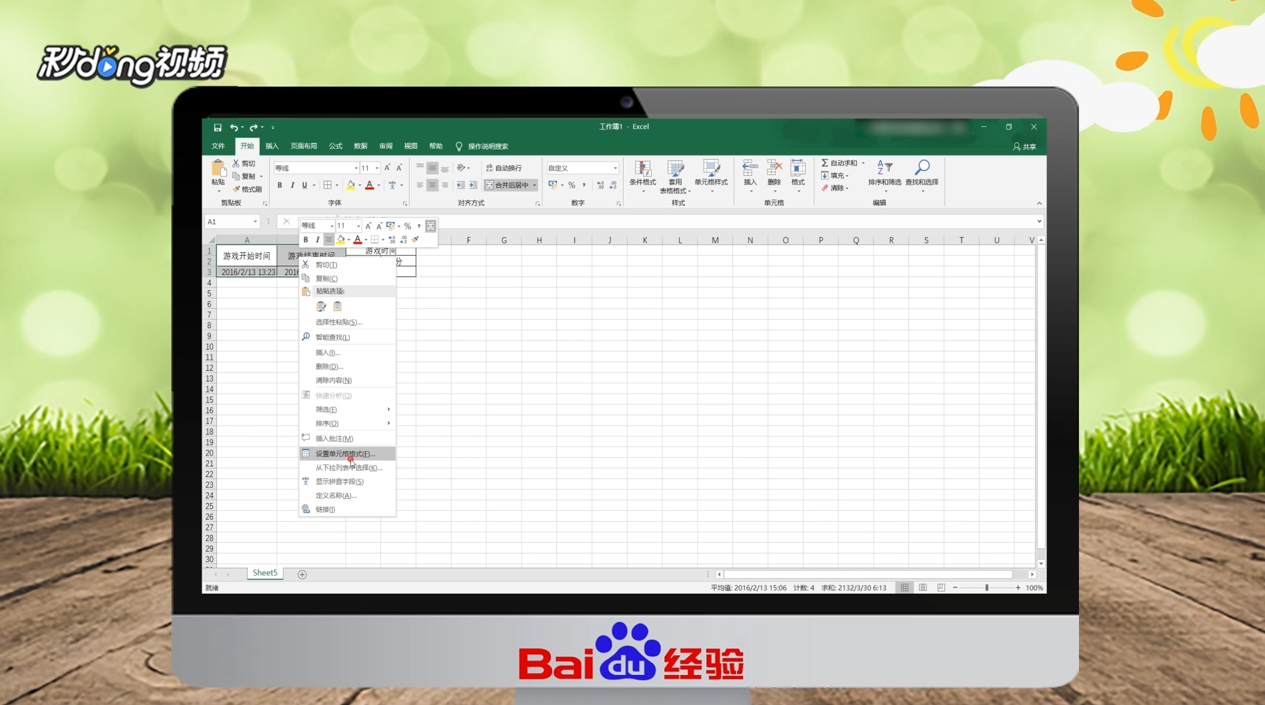This screenshot has height=705, width=1265.
Task: Choose Paste Special (选择性粘贴) in context menu
Action: coord(347,322)
